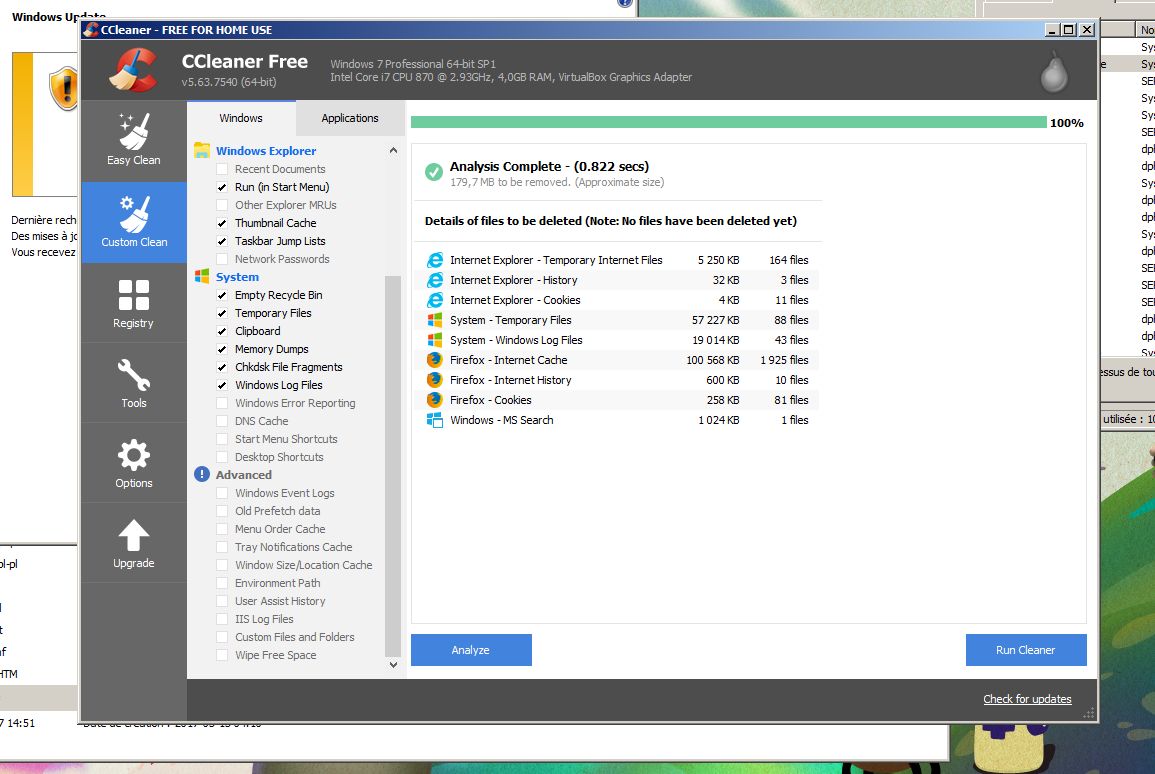Click the down chevron below Wipe Free Space
This screenshot has height=774, width=1155.
[x=393, y=664]
